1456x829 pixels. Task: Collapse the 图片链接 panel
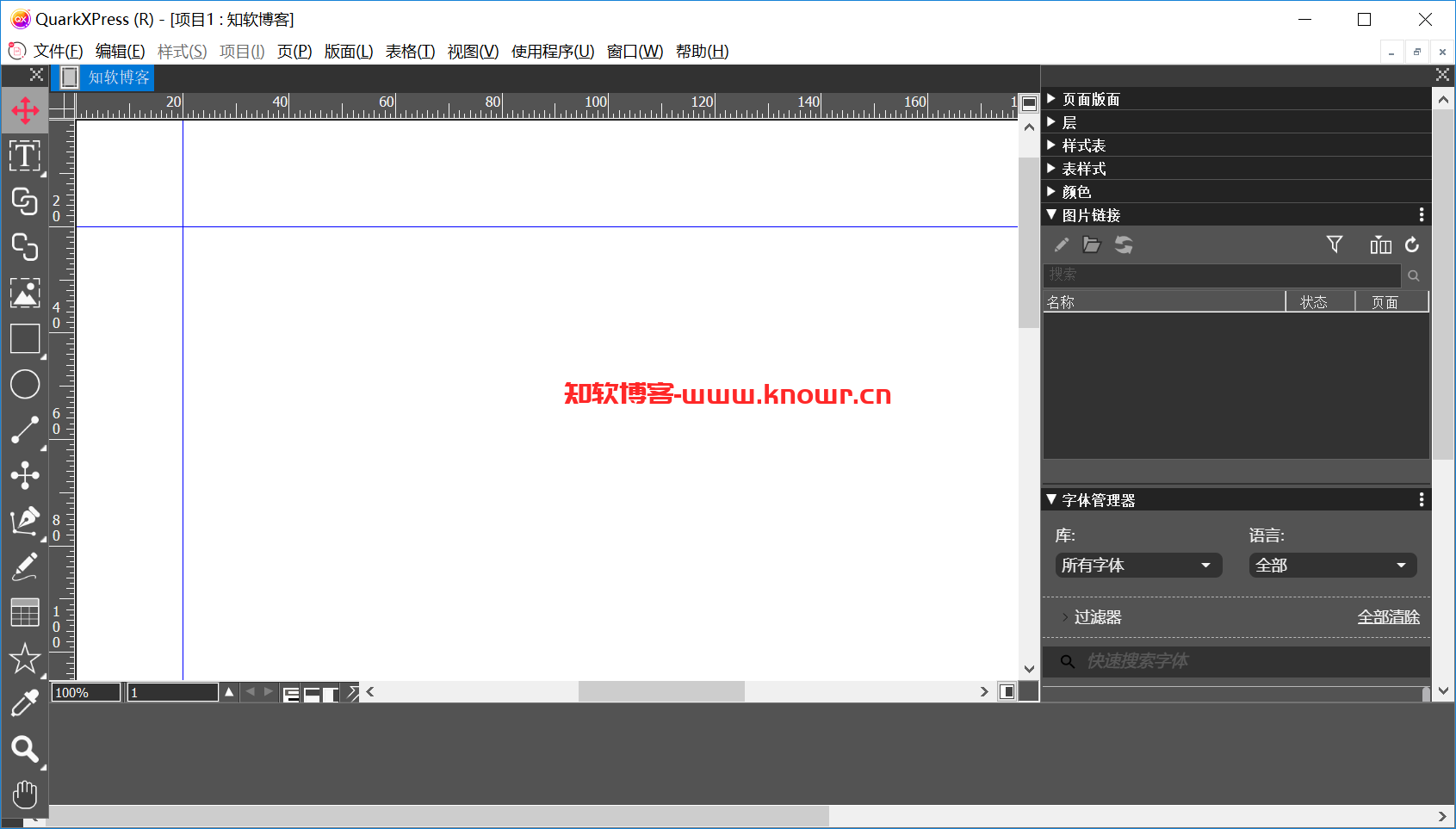(x=1051, y=214)
